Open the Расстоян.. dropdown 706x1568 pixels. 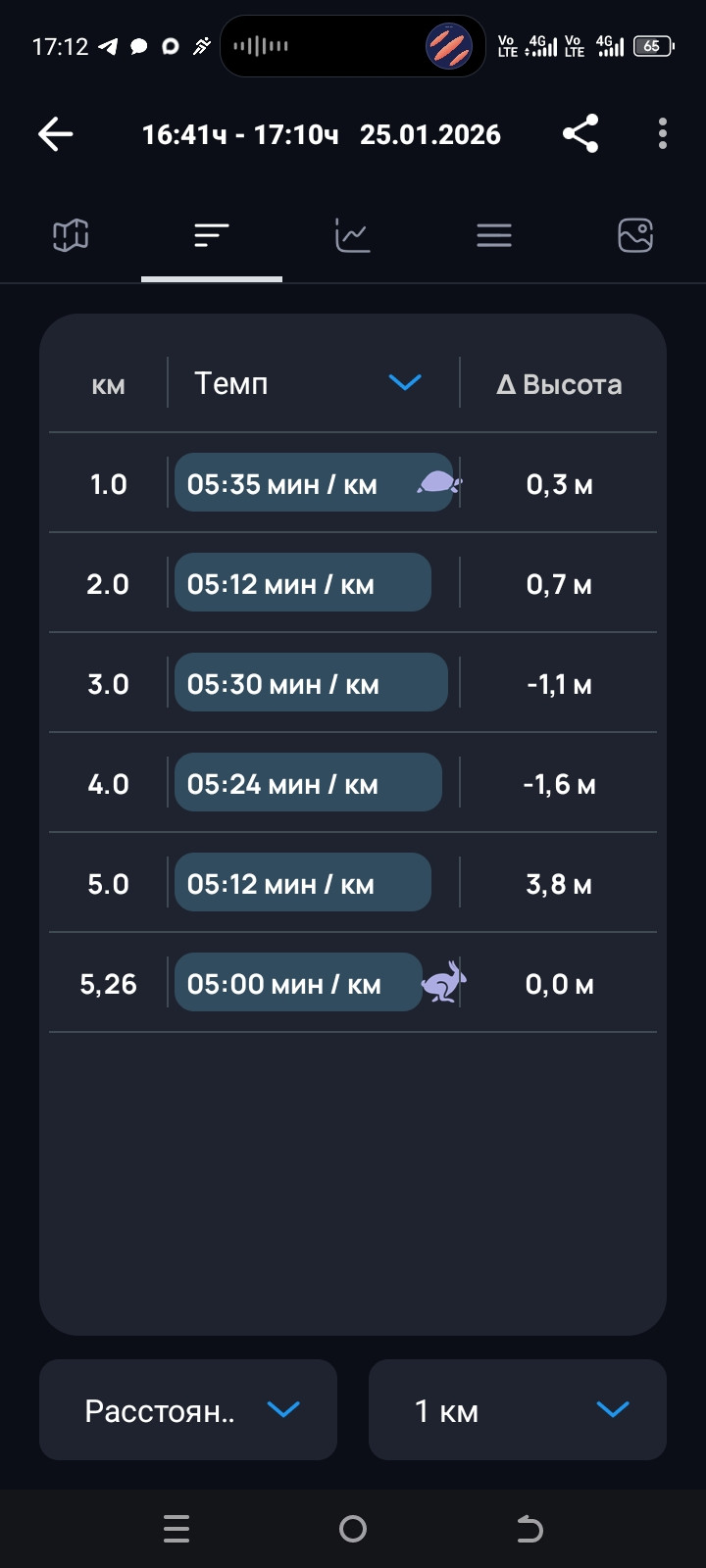click(x=188, y=1409)
